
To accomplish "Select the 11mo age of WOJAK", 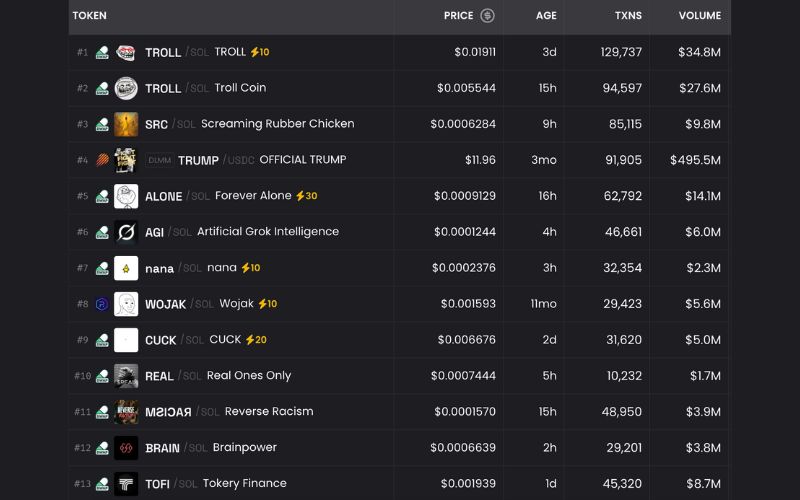I will tap(543, 304).
